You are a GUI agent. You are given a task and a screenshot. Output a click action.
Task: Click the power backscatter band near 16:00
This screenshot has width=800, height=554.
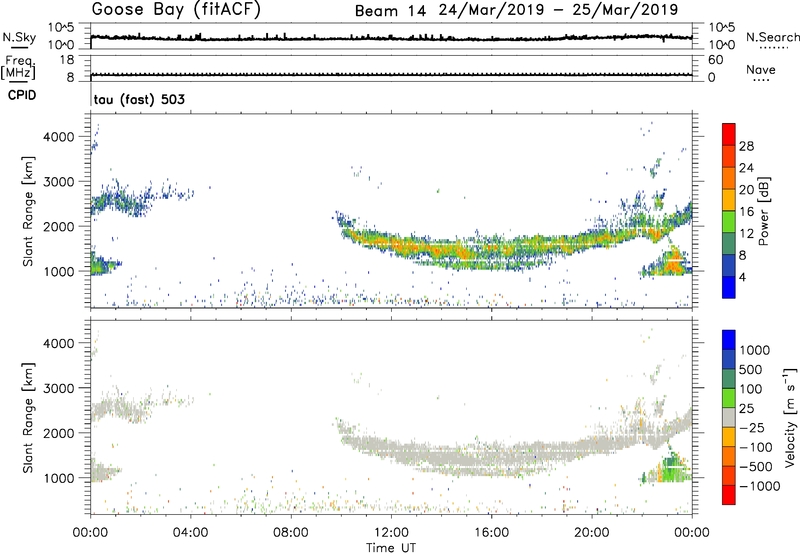pos(491,250)
